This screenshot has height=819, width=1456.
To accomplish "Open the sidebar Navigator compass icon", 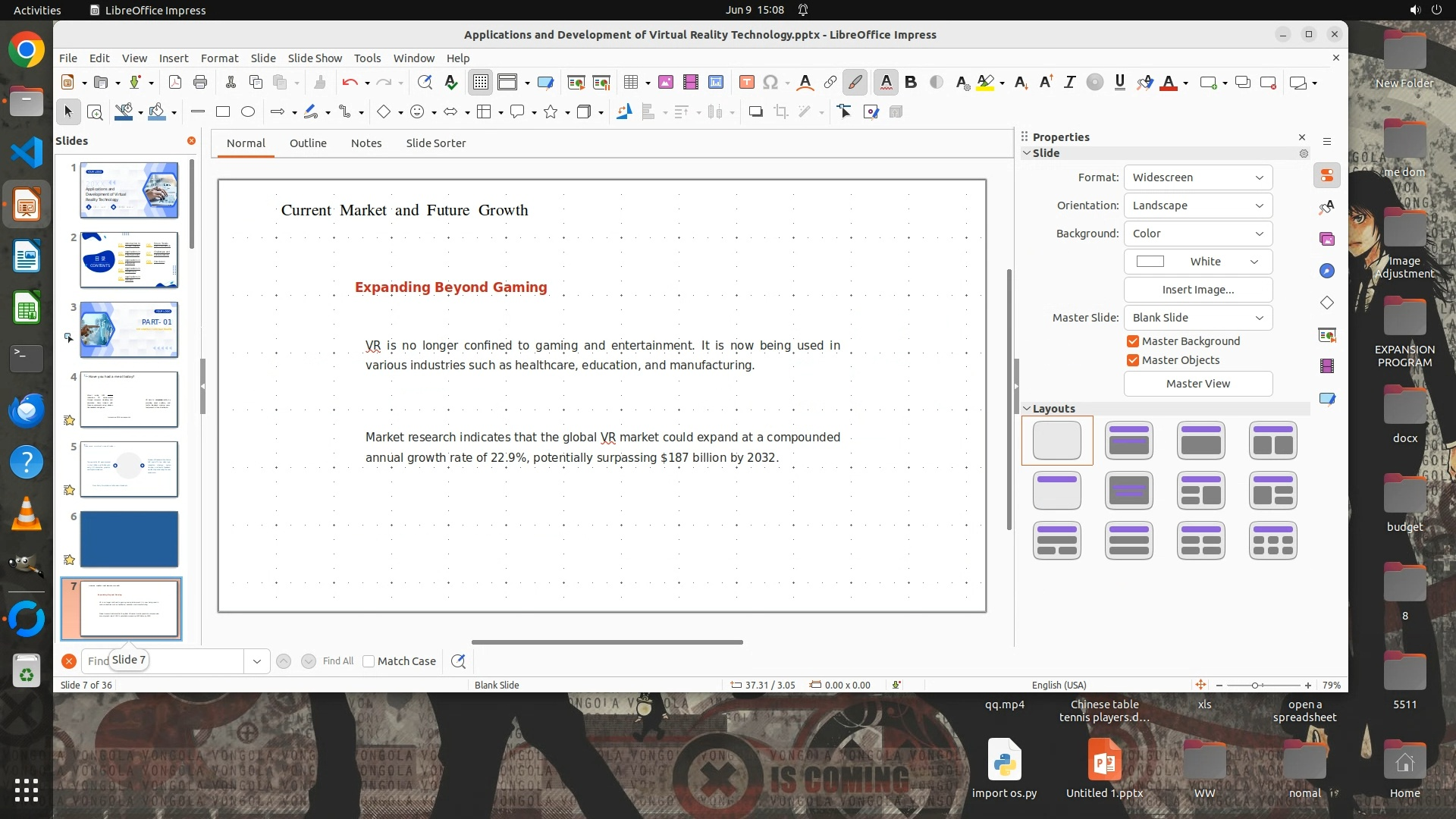I will pos(1326,271).
